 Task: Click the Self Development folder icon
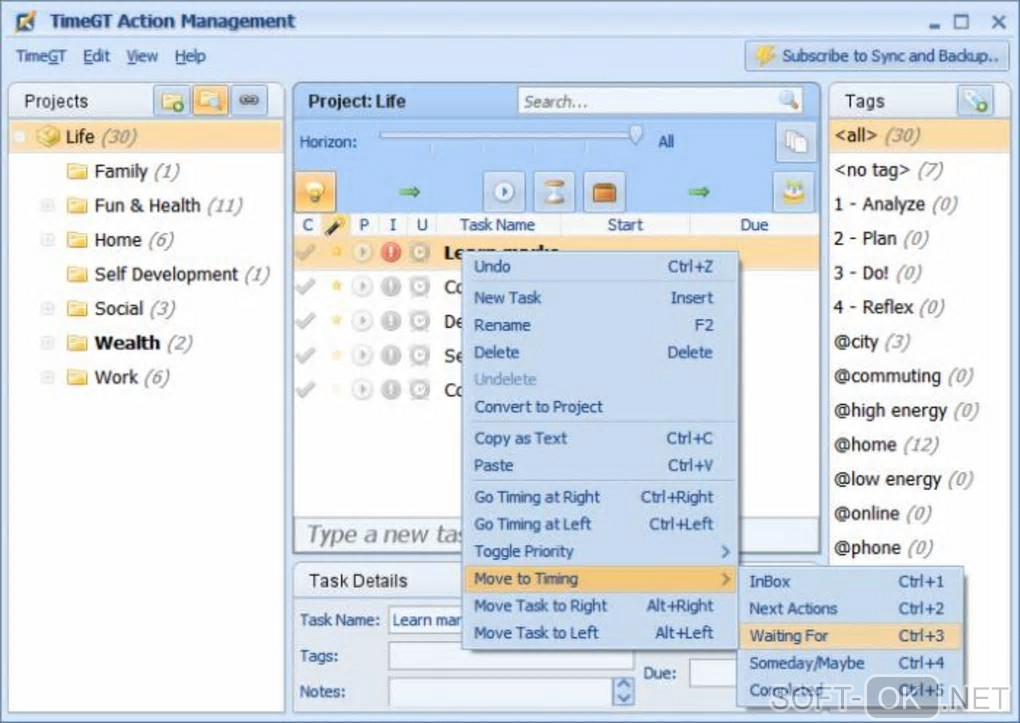(x=77, y=274)
